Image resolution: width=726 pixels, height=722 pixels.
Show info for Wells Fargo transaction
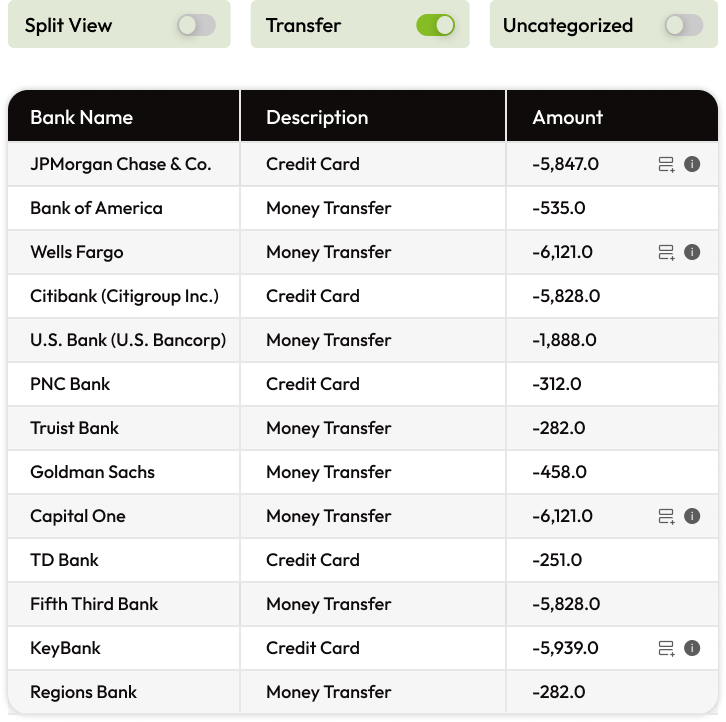tap(692, 252)
